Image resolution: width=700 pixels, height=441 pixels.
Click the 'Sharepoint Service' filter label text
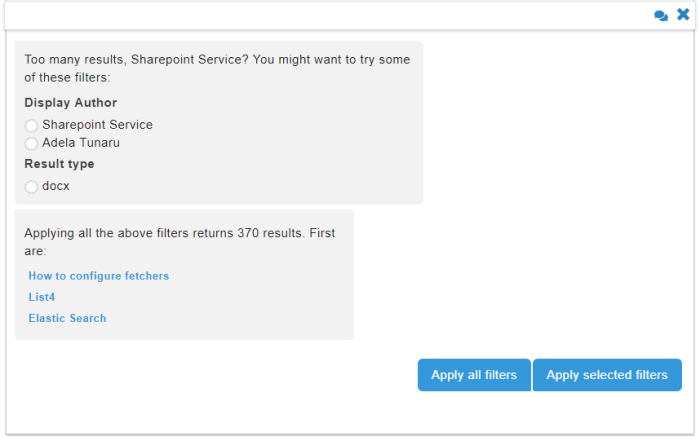[x=97, y=125]
